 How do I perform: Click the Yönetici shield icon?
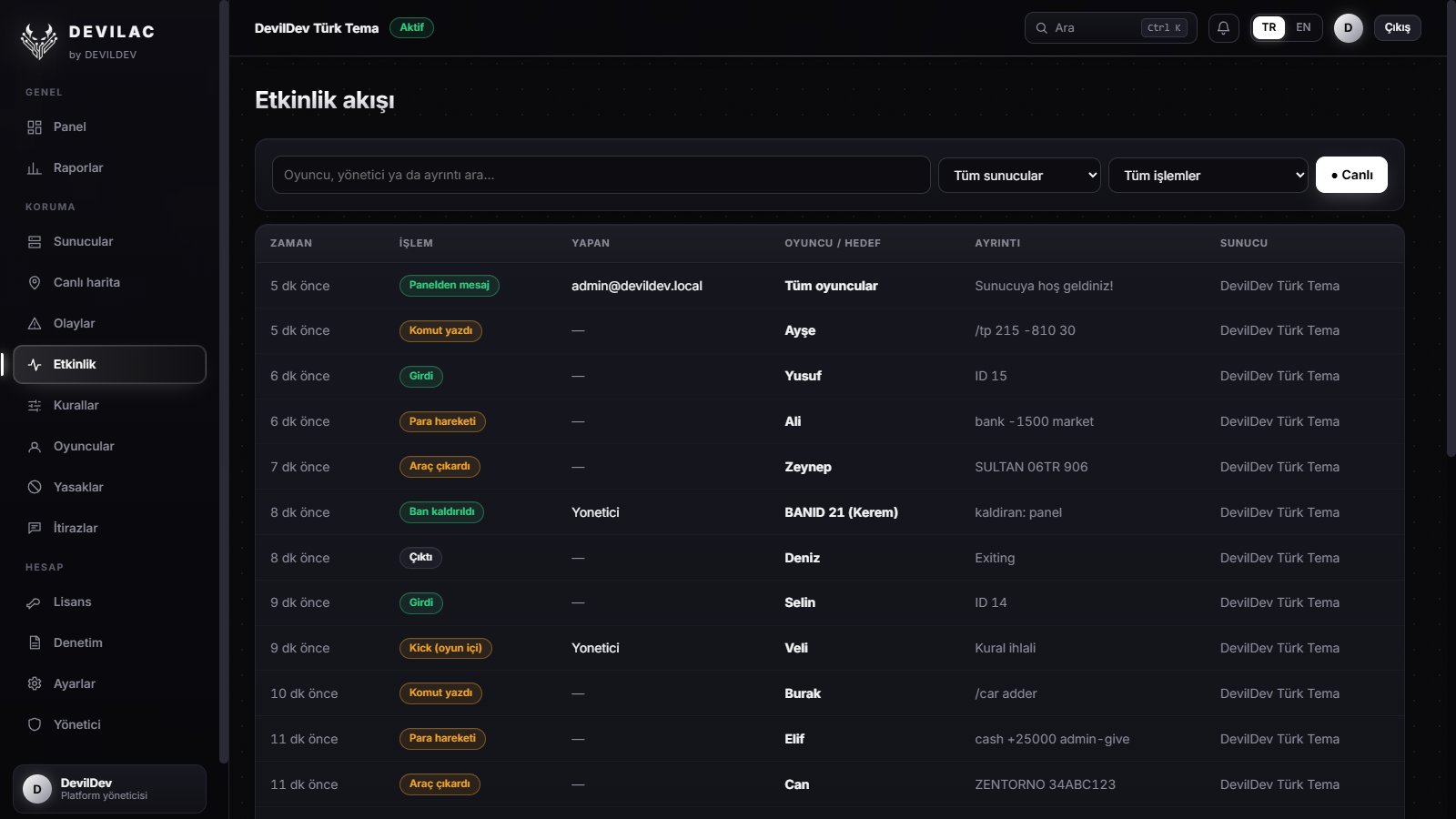tap(35, 725)
